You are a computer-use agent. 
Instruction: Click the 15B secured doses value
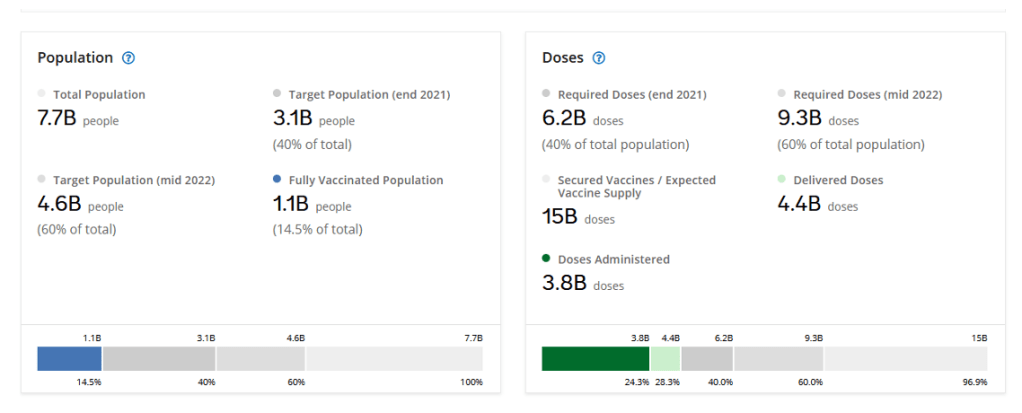point(560,217)
